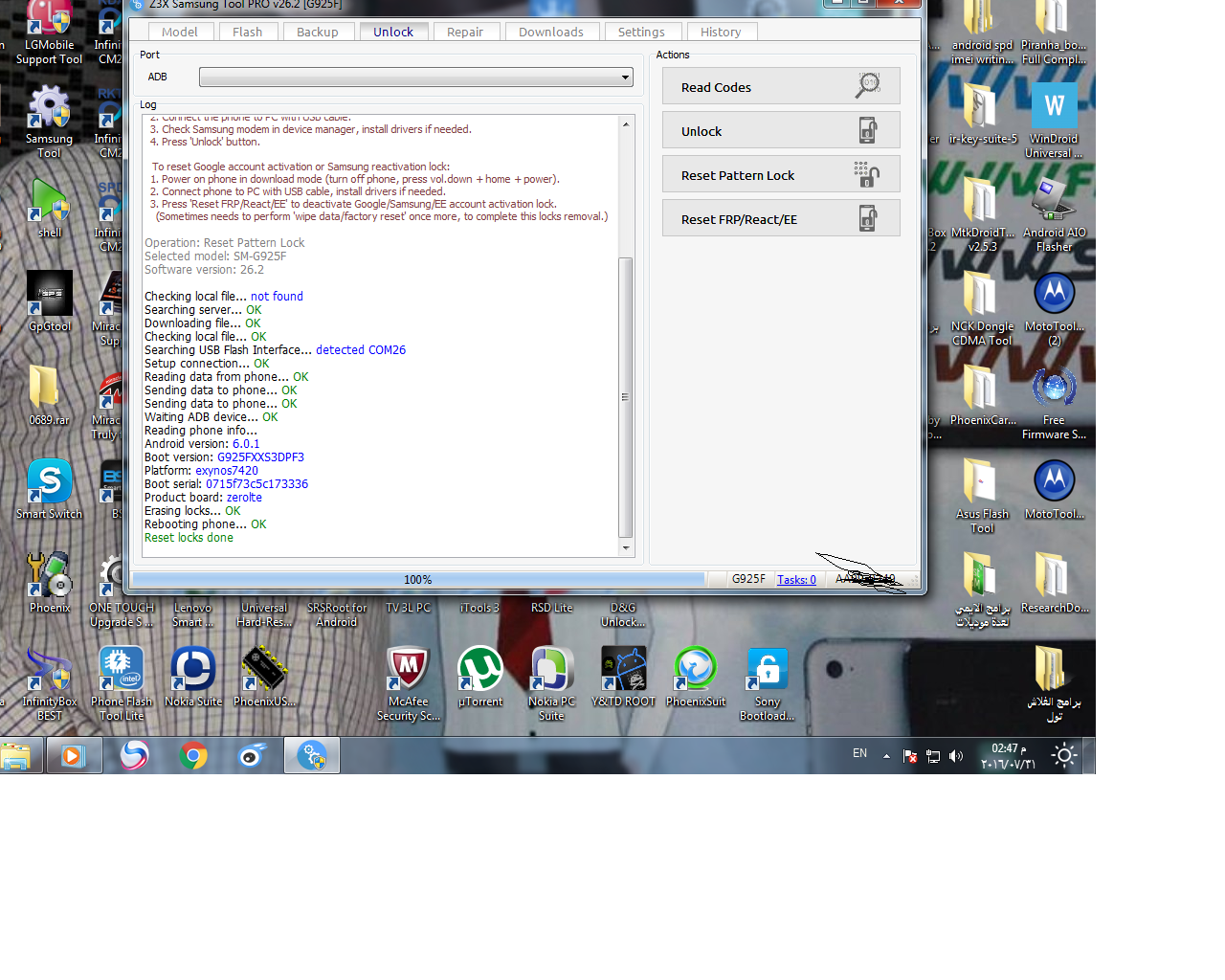Open the 0689.rar folder icon

click(x=49, y=395)
